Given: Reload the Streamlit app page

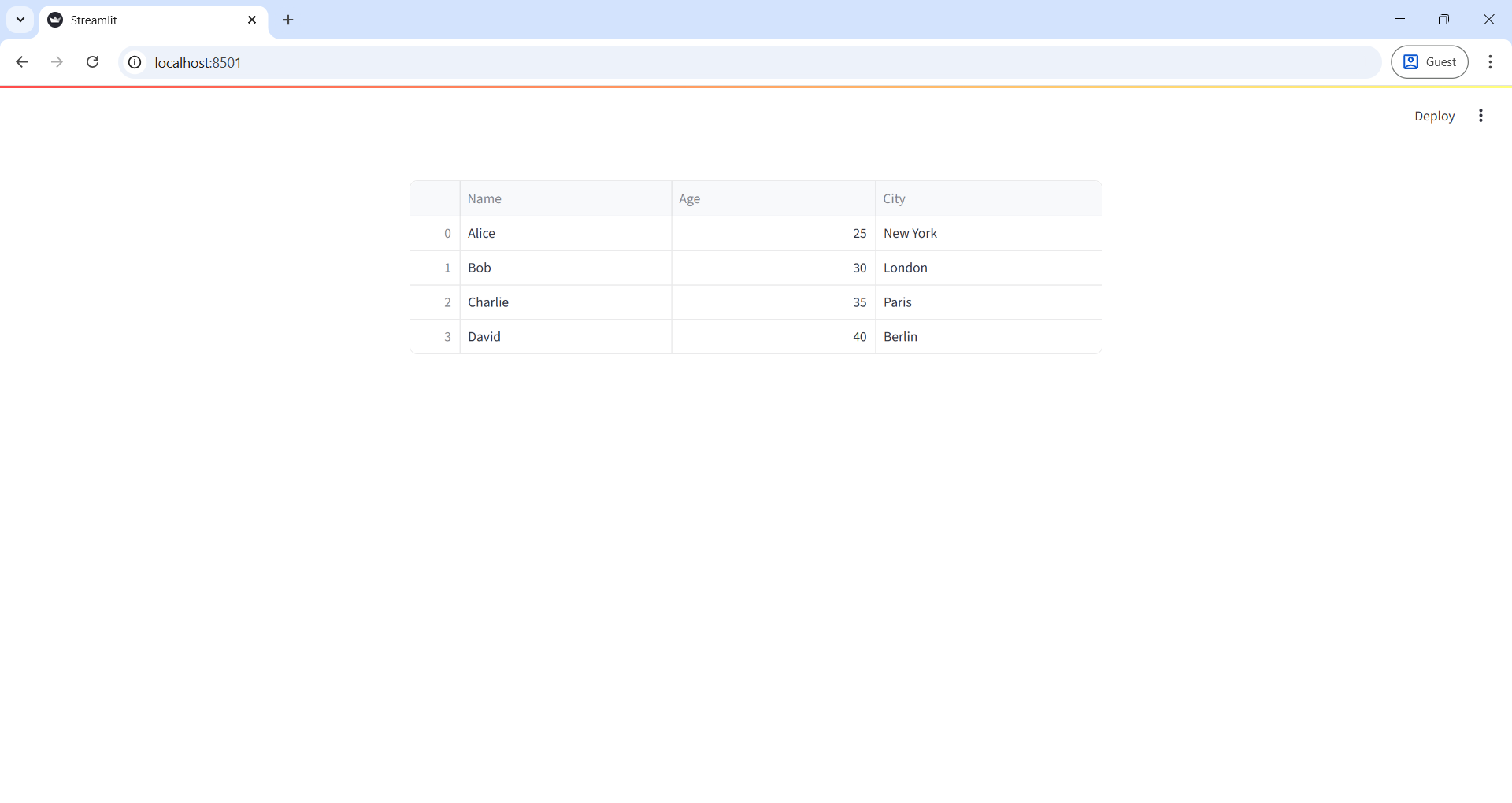Looking at the screenshot, I should 92,62.
